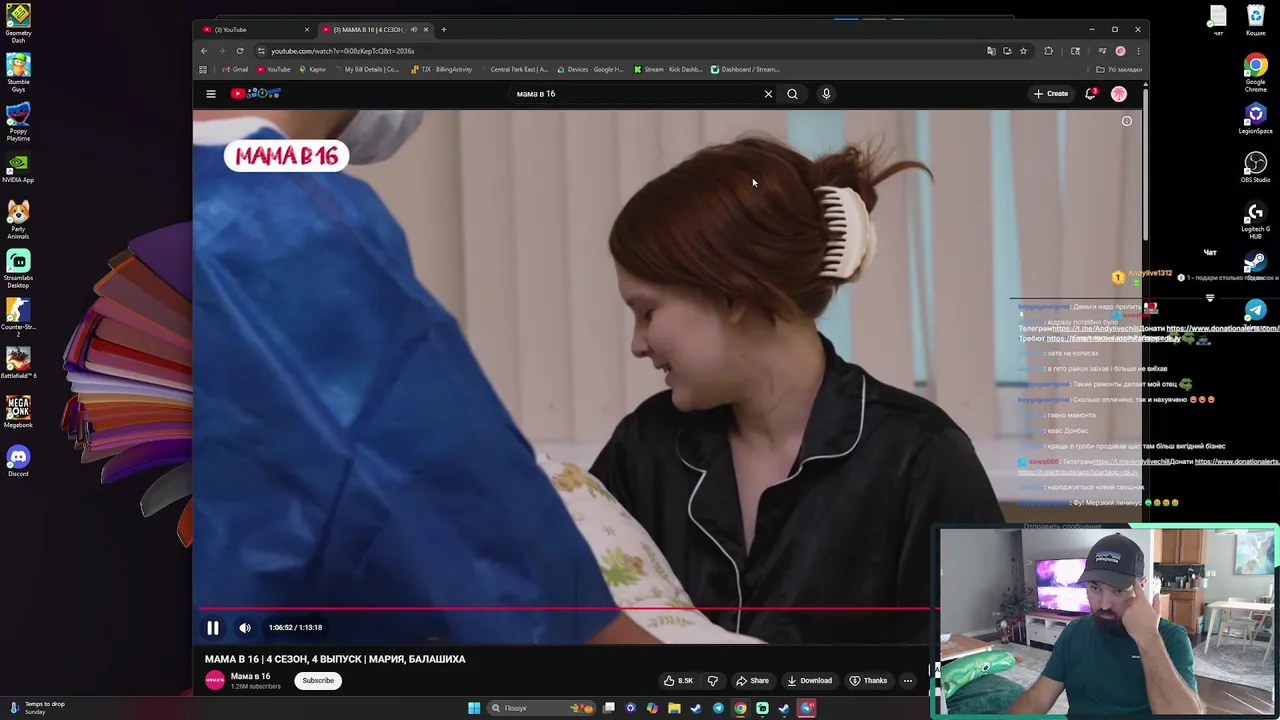The width and height of the screenshot is (1280, 720).
Task: Bookmark this page with the star
Action: [1023, 51]
